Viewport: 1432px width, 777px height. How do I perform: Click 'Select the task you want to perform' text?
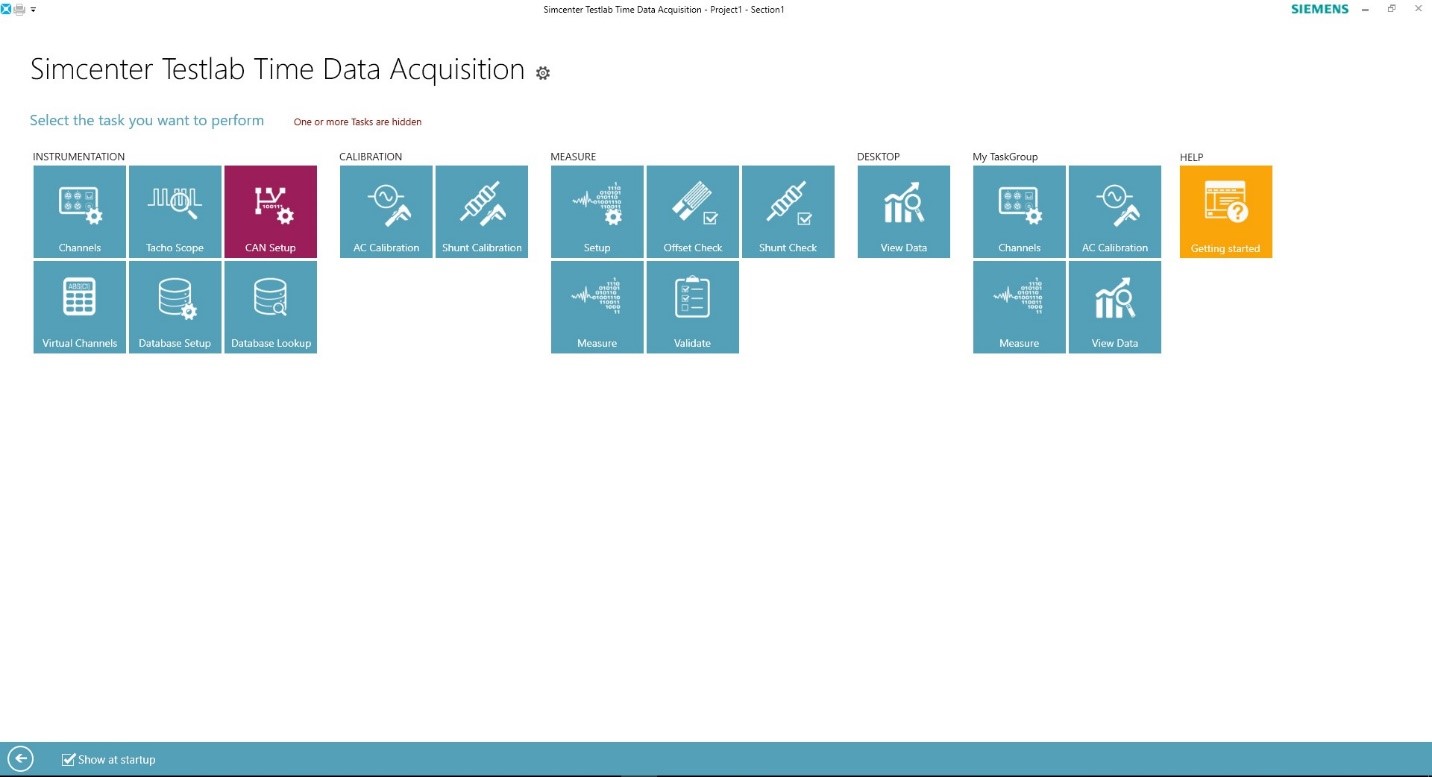pos(147,120)
